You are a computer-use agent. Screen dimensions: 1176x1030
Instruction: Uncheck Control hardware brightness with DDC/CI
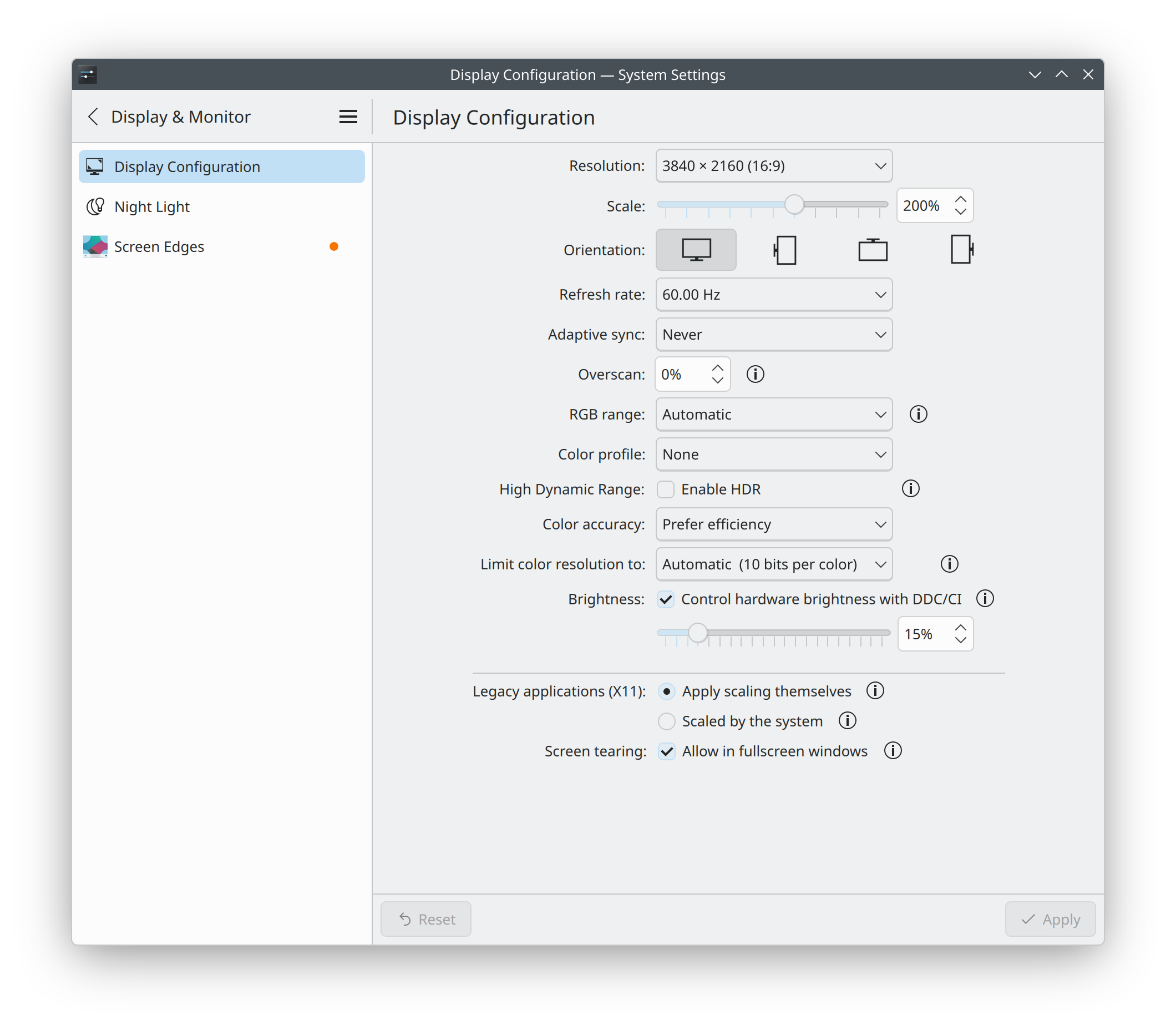pos(665,599)
